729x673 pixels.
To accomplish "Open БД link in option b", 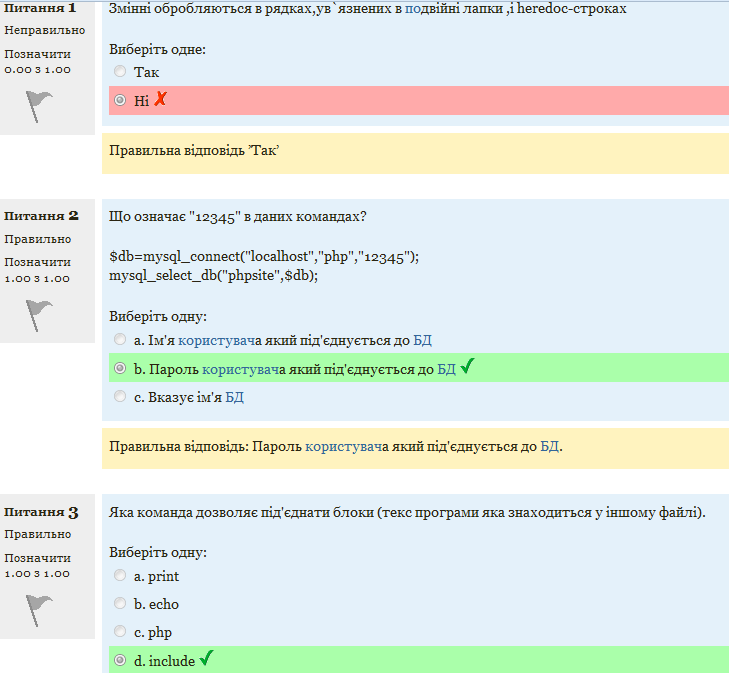I will tap(447, 369).
